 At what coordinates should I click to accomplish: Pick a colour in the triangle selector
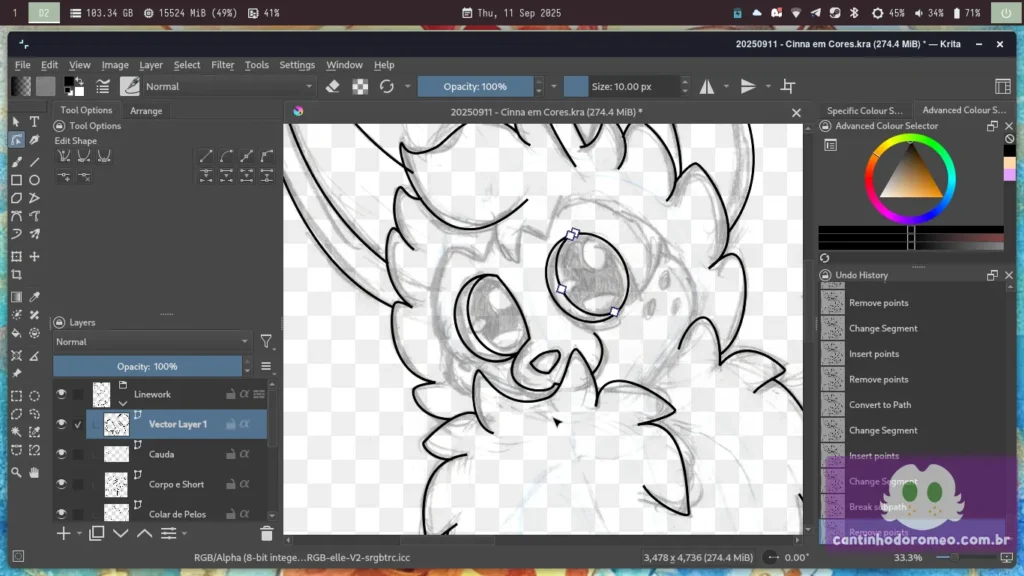click(911, 176)
